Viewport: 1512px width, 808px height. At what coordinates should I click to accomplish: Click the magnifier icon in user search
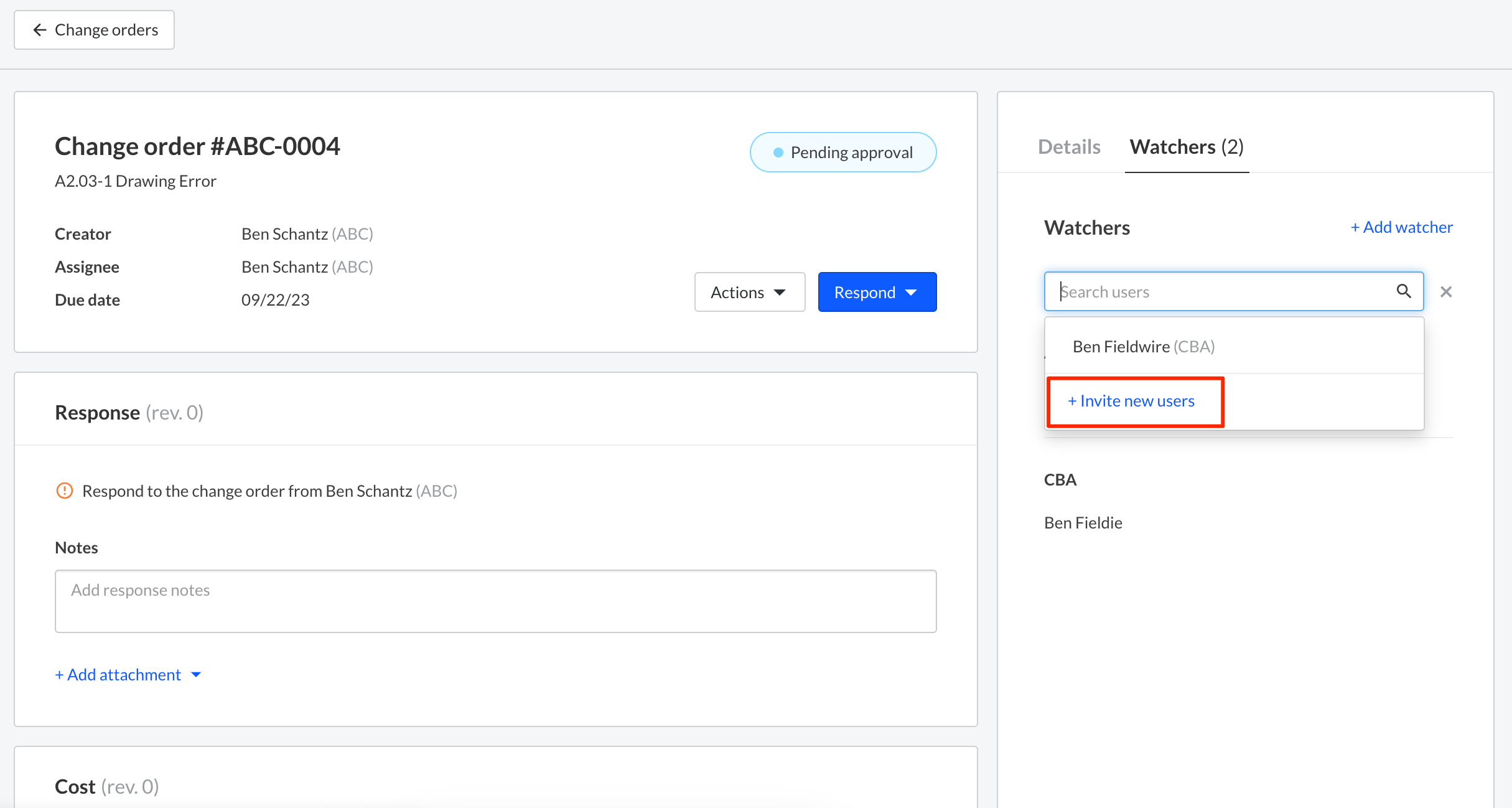(1403, 291)
